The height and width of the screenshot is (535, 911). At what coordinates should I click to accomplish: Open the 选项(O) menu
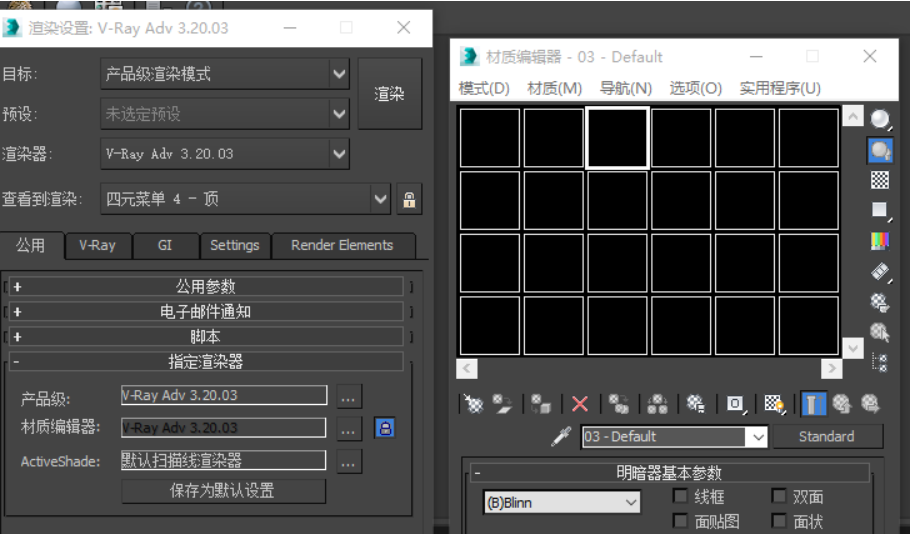(695, 88)
